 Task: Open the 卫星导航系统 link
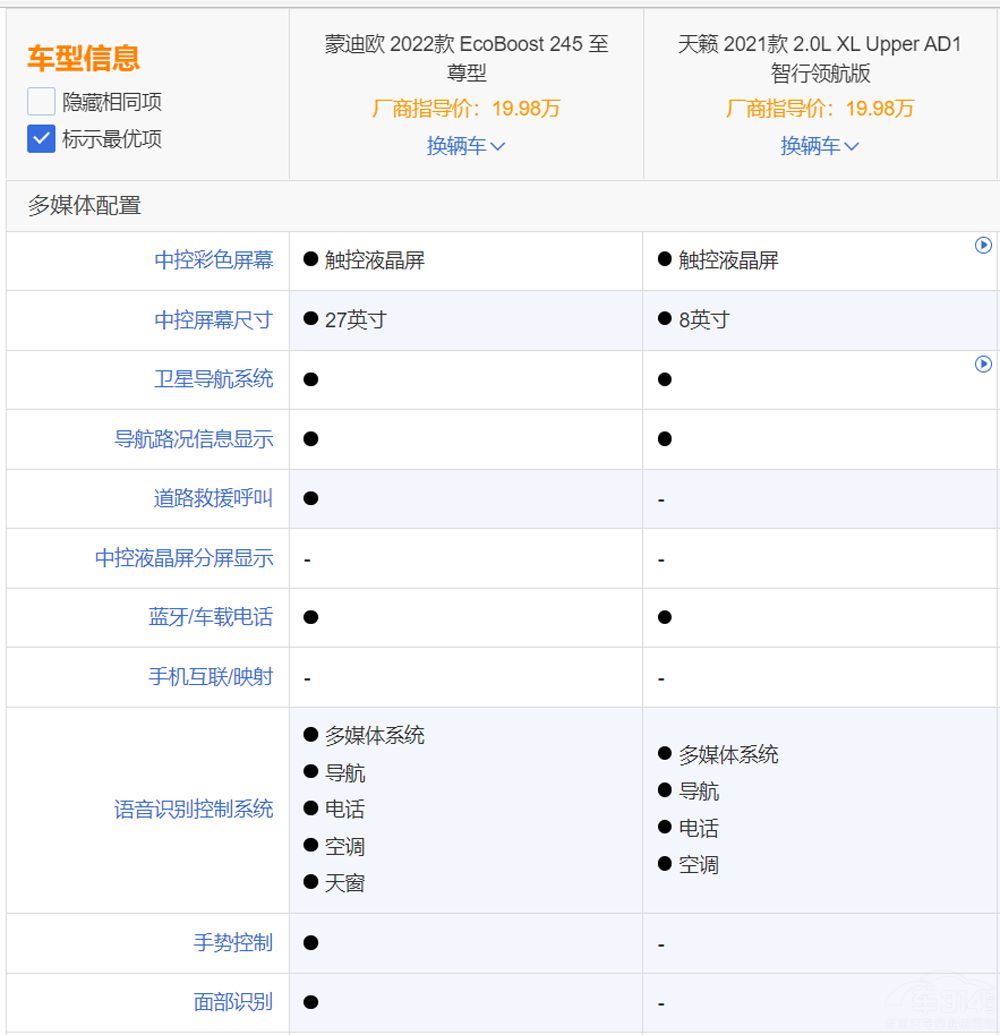215,380
